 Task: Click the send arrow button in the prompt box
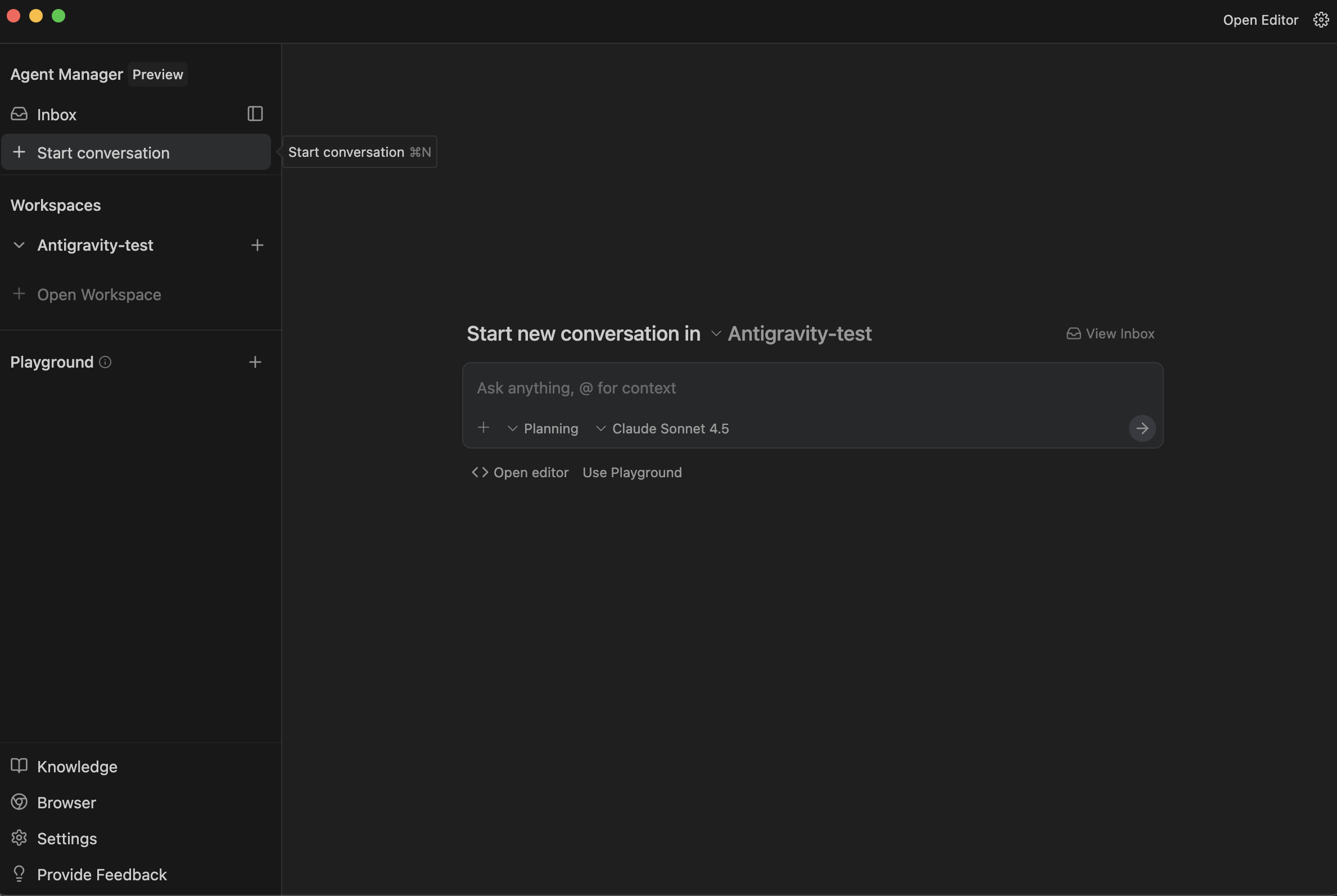point(1141,428)
